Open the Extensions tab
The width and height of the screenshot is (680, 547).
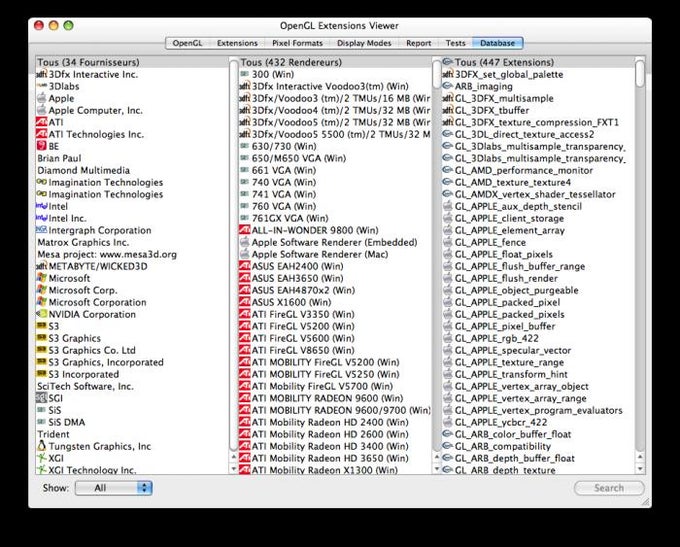pyautogui.click(x=237, y=43)
